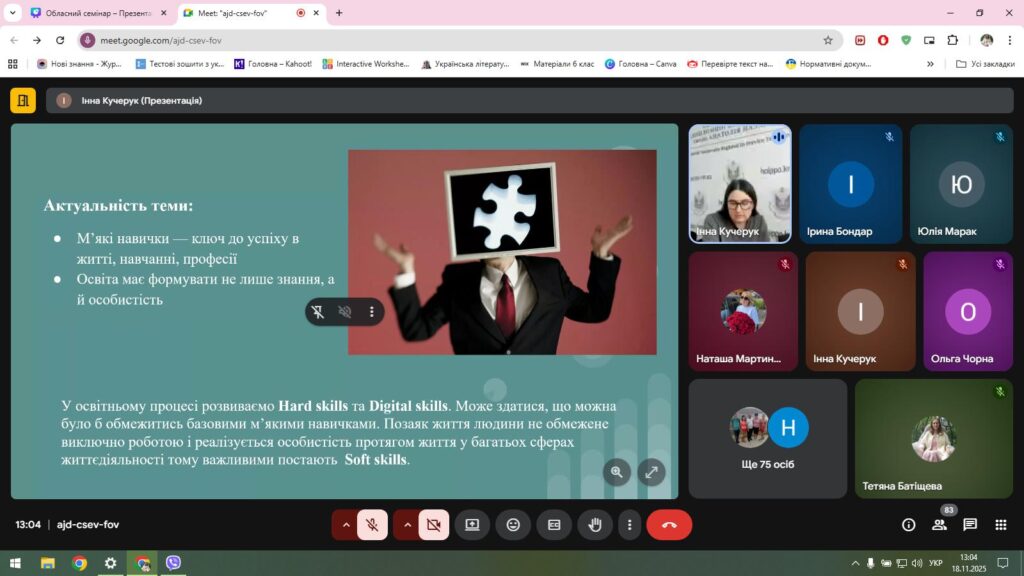Switch to Обласний семінар browser tab

[99, 13]
